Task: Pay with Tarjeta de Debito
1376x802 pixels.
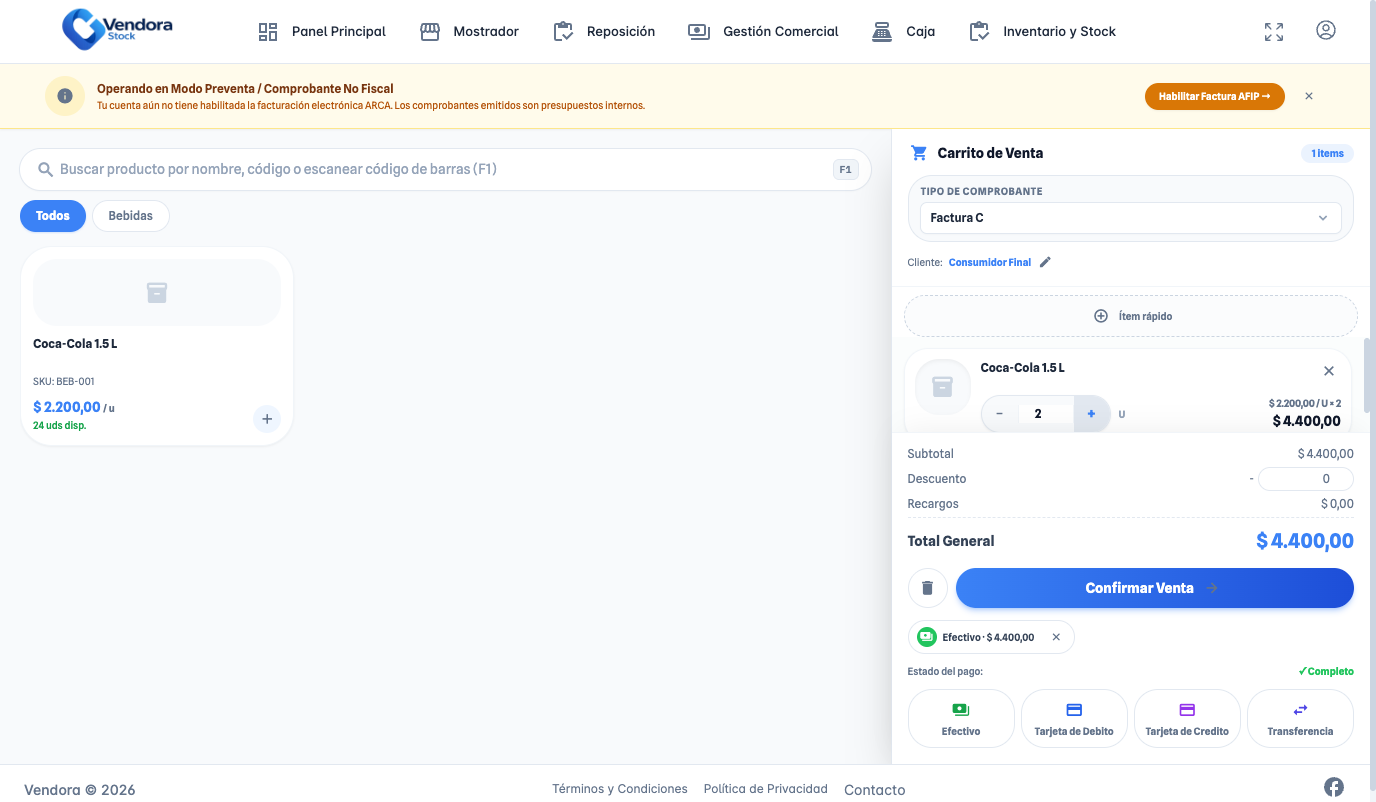Action: coord(1074,719)
